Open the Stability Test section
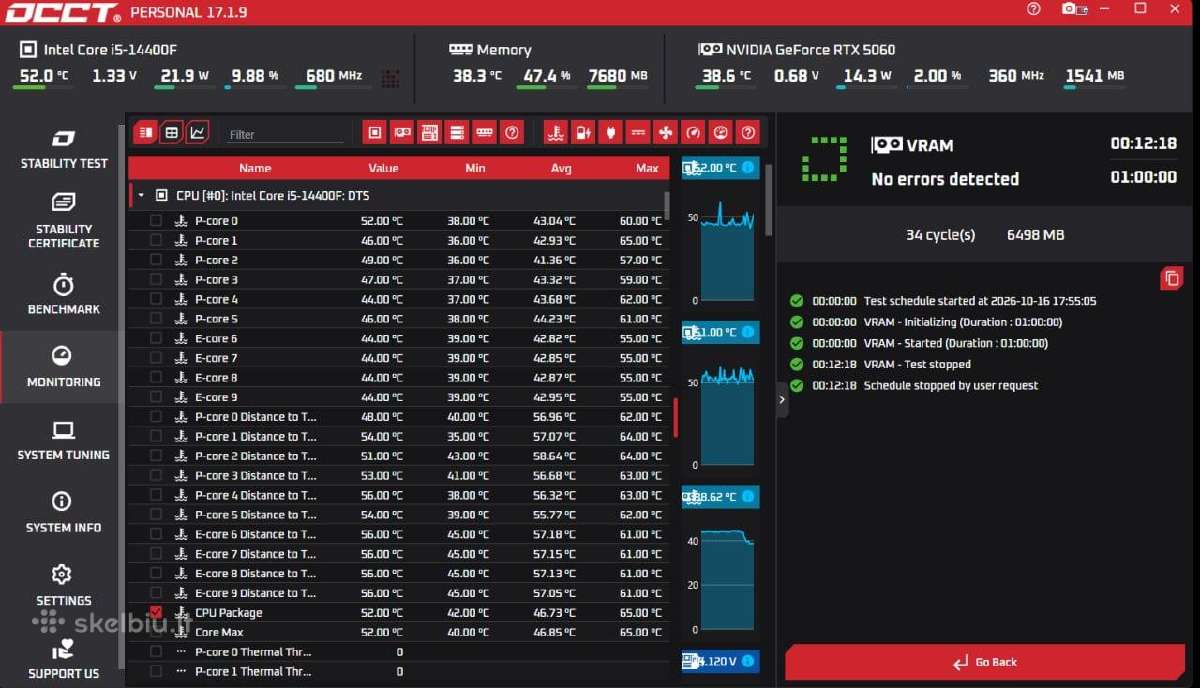Viewport: 1200px width, 688px height. click(63, 149)
